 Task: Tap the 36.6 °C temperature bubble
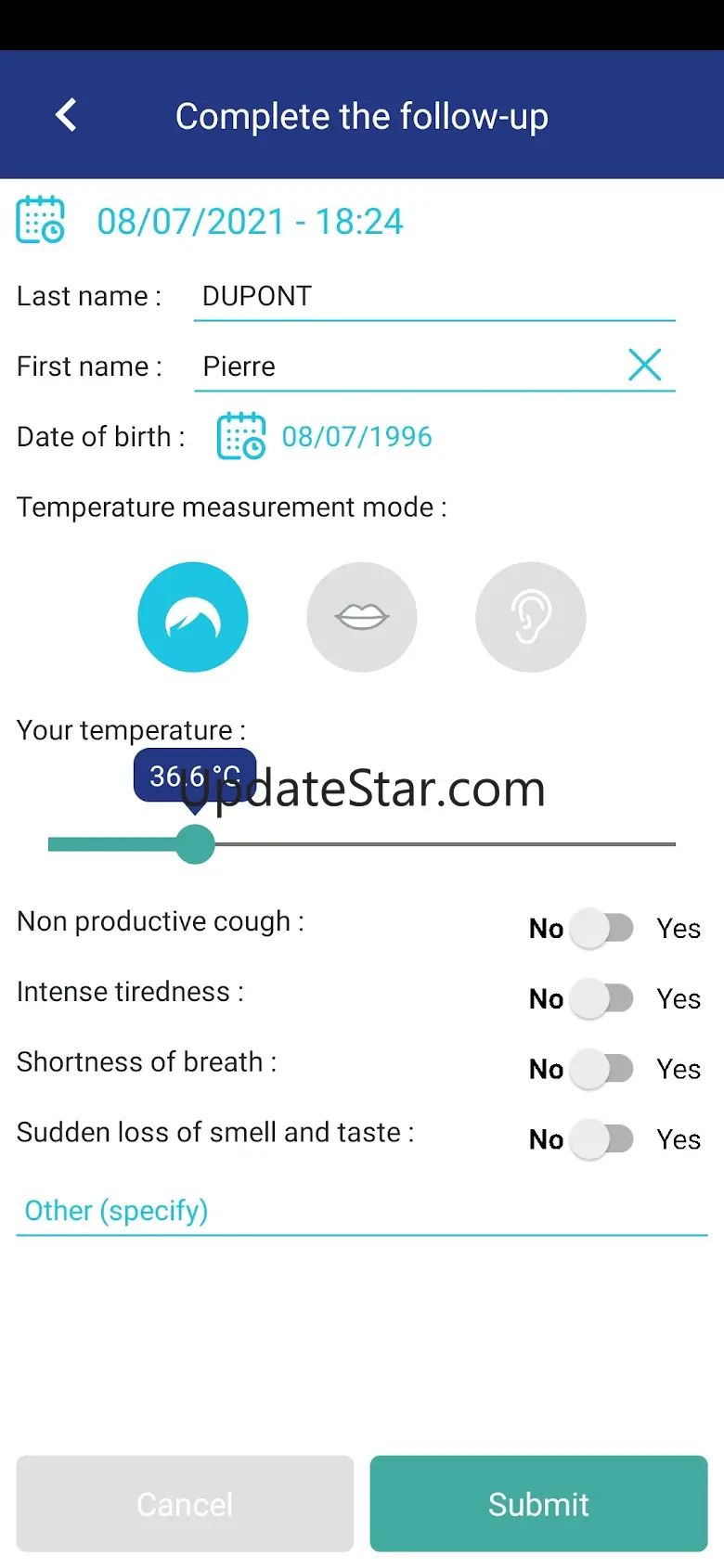[195, 776]
